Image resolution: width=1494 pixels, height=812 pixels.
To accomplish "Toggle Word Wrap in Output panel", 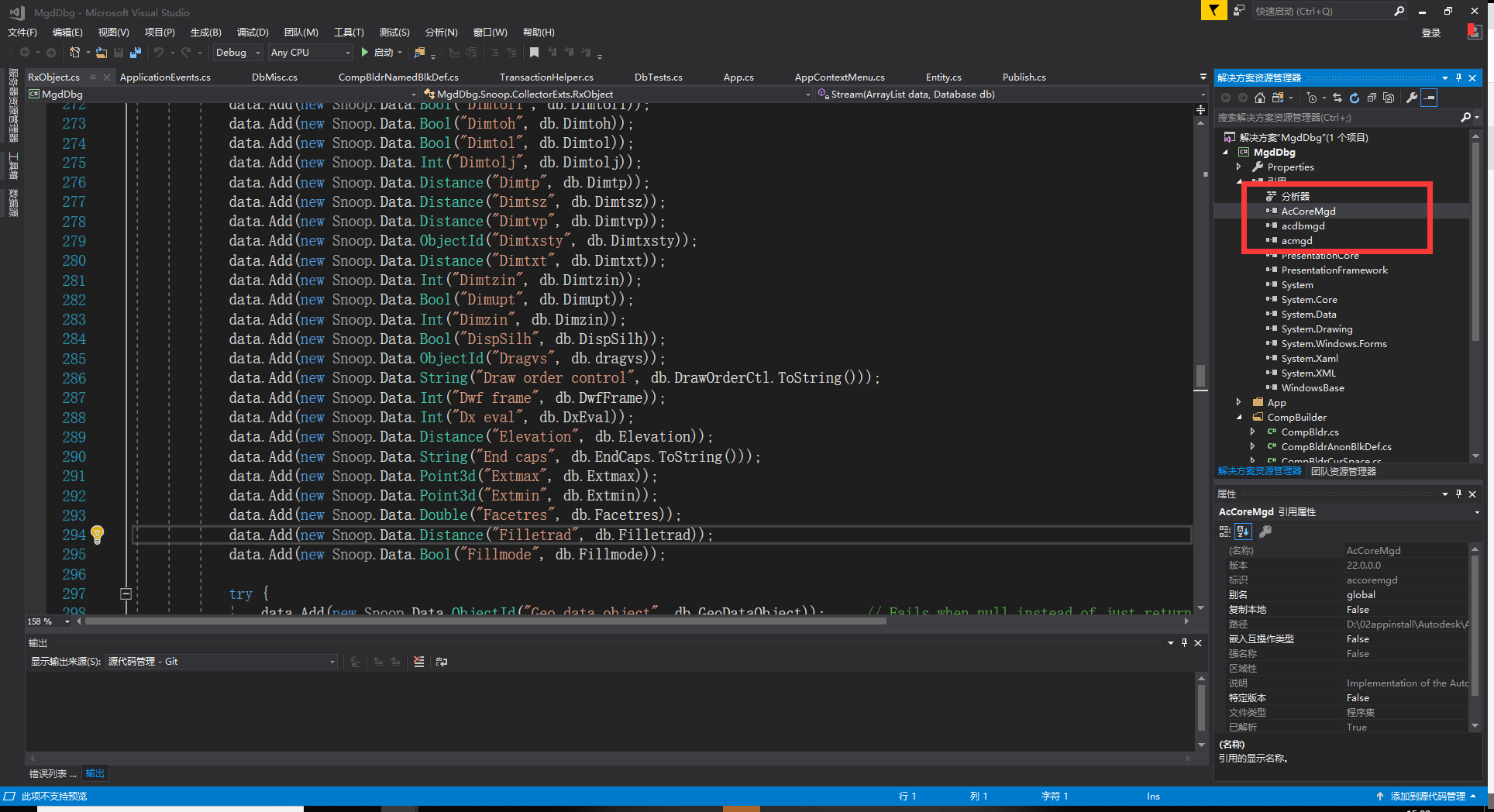I will click(442, 662).
